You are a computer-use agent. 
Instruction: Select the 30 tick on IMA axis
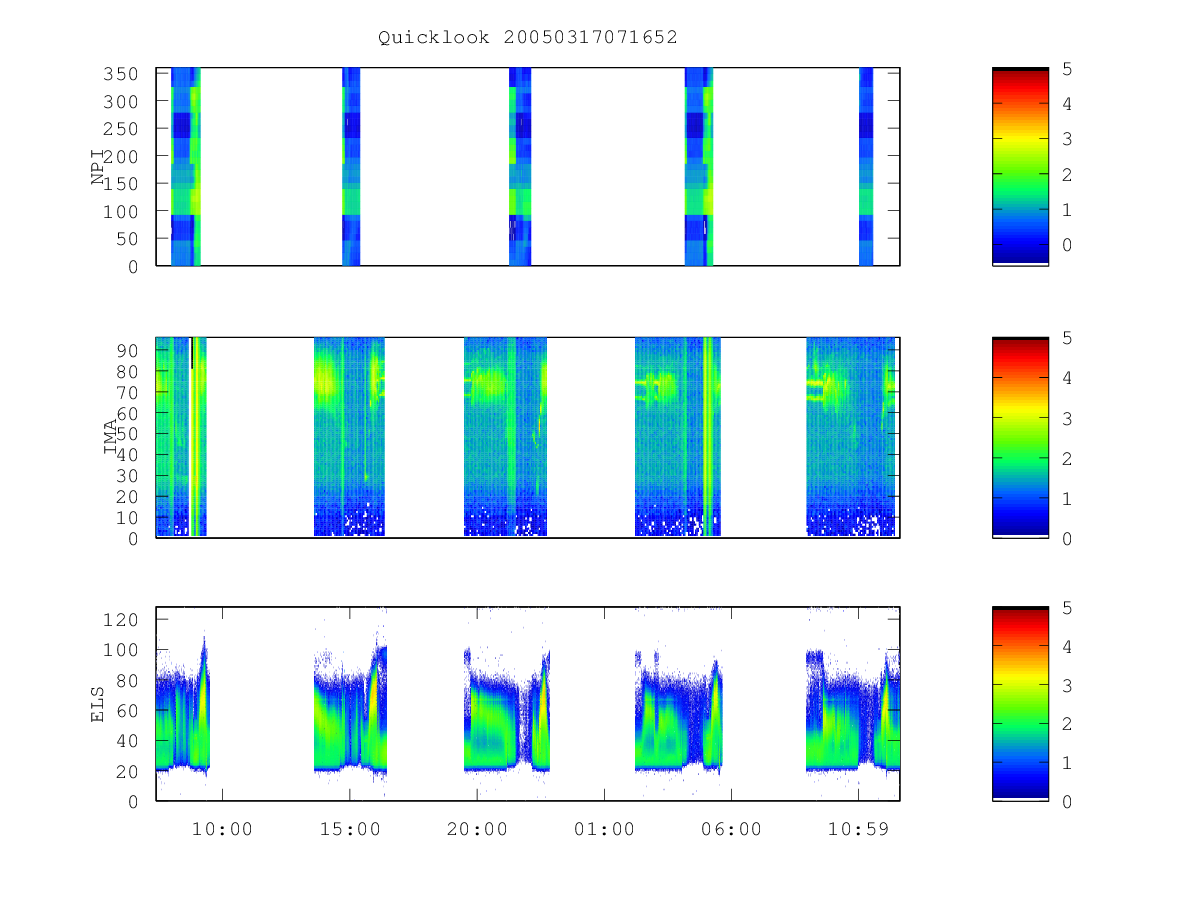pos(129,476)
